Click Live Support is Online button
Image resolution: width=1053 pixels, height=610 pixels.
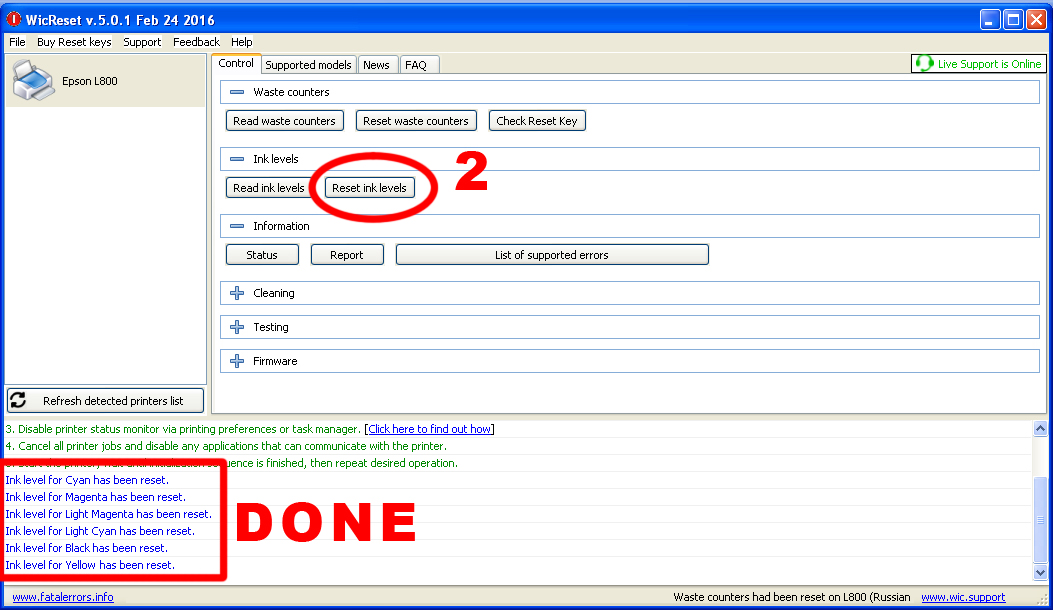(978, 64)
